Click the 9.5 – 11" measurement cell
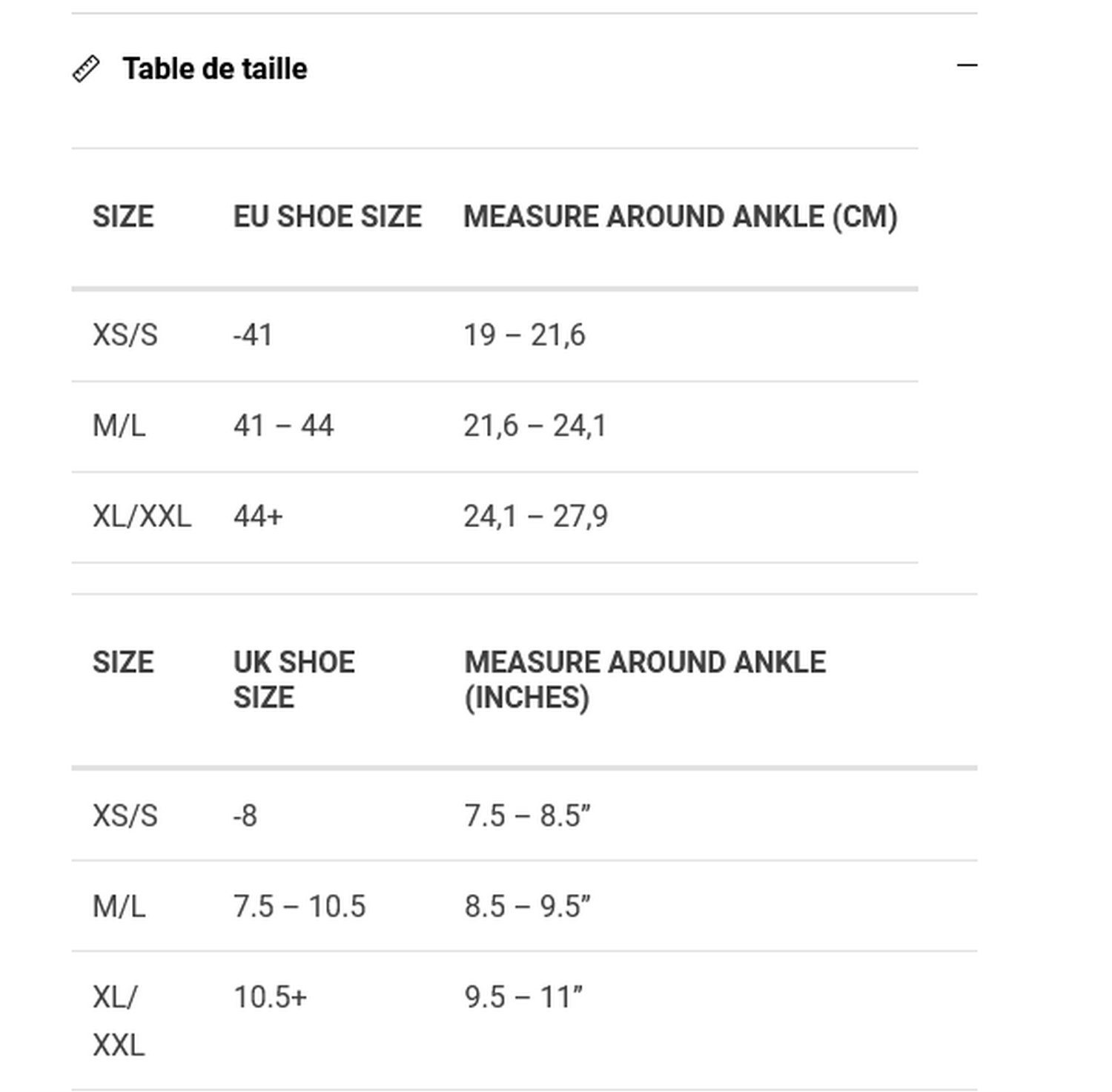Screen dimensions: 1112x1092 pyautogui.click(x=523, y=997)
